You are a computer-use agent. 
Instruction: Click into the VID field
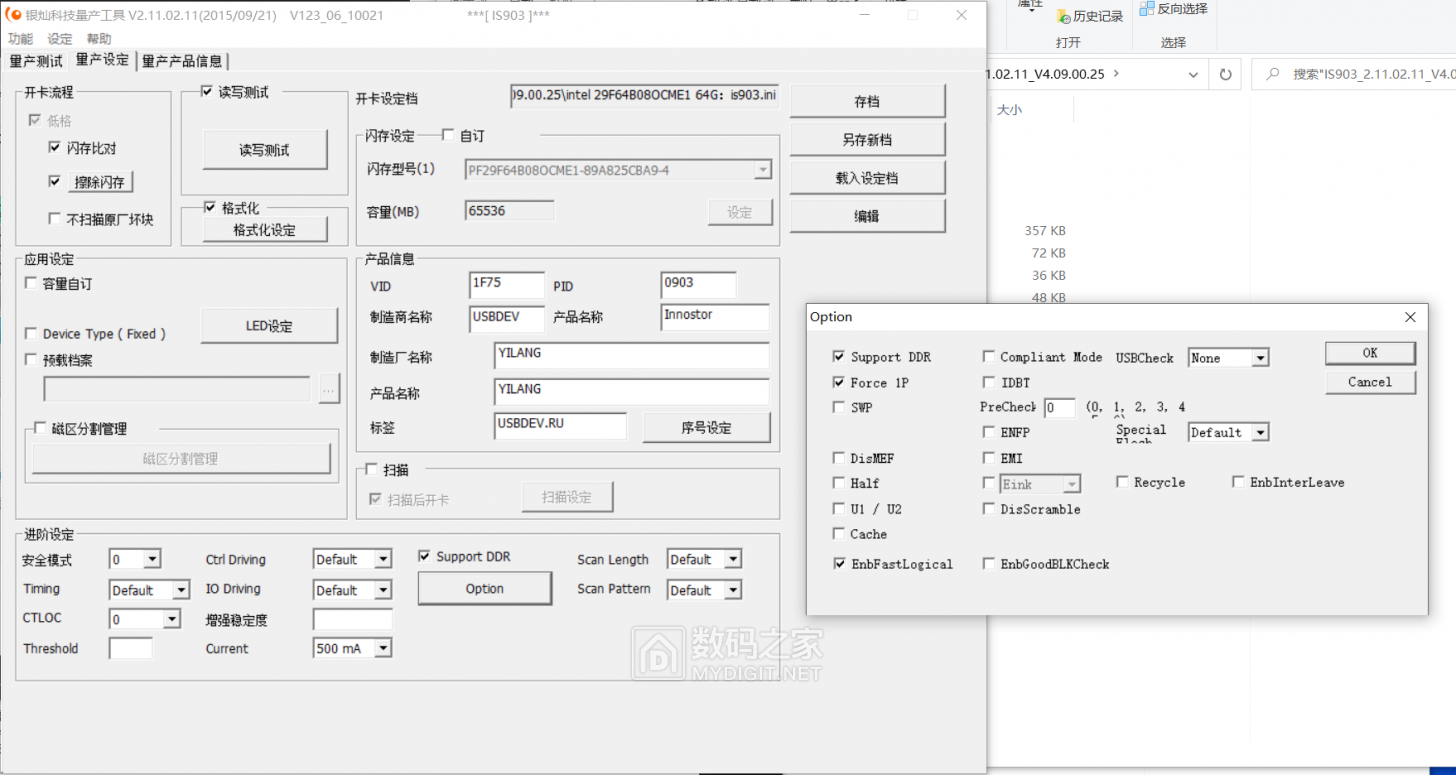pyautogui.click(x=507, y=285)
